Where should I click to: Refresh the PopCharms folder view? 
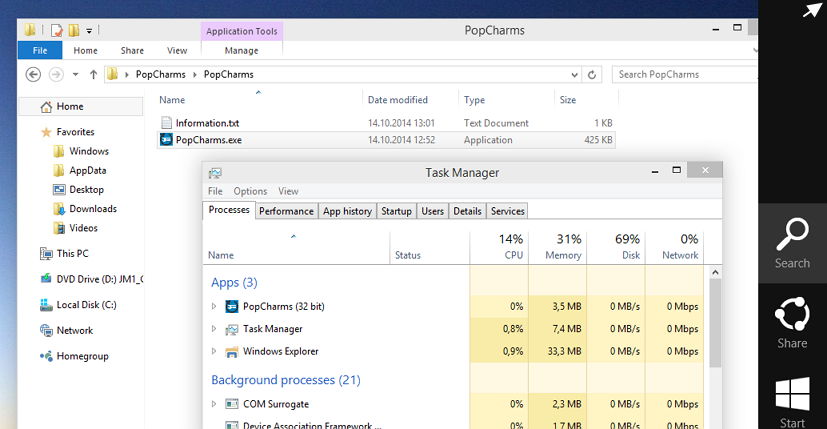(x=592, y=74)
